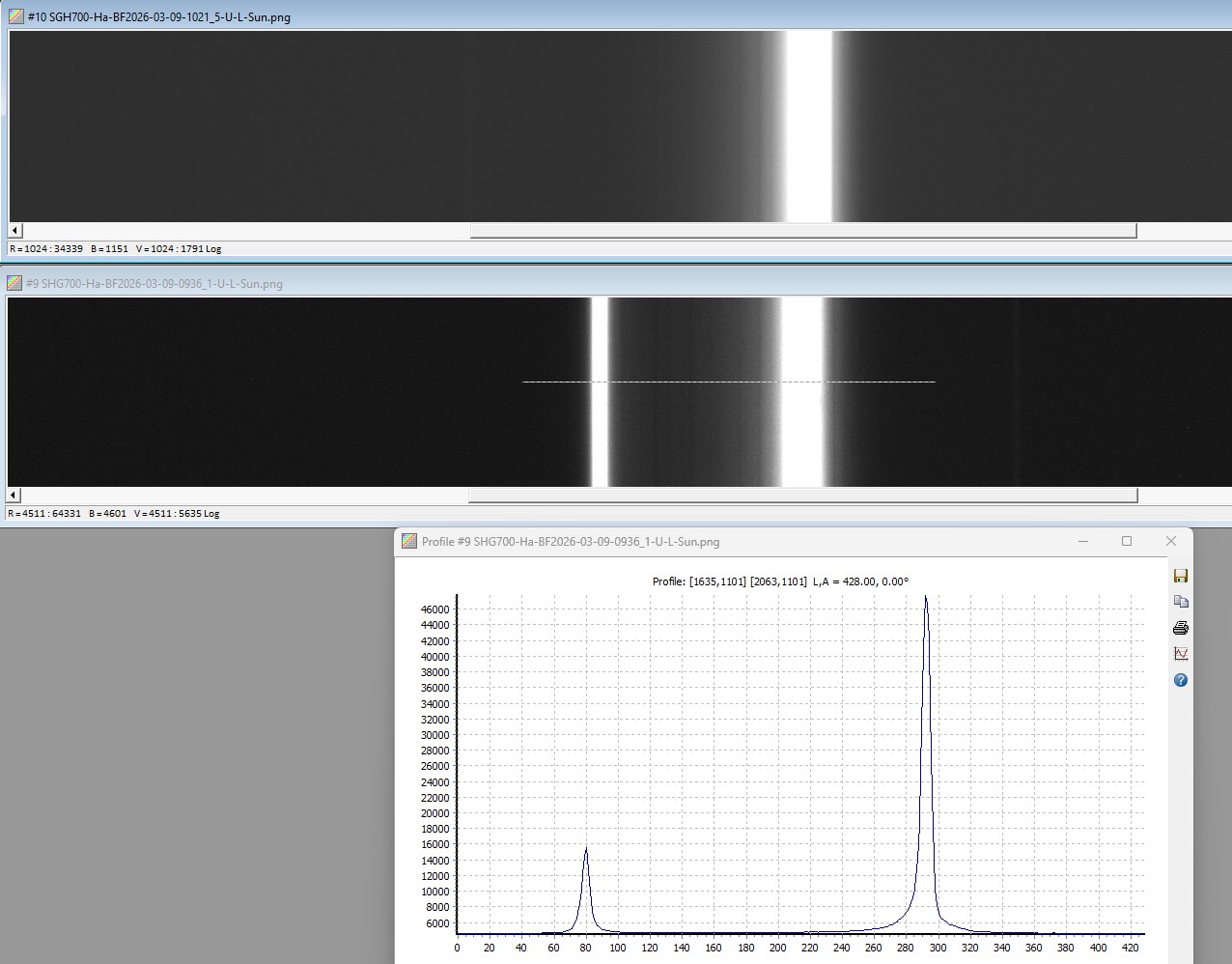Save the profile plot with floppy icon
Image resolution: width=1232 pixels, height=964 pixels.
[x=1180, y=576]
